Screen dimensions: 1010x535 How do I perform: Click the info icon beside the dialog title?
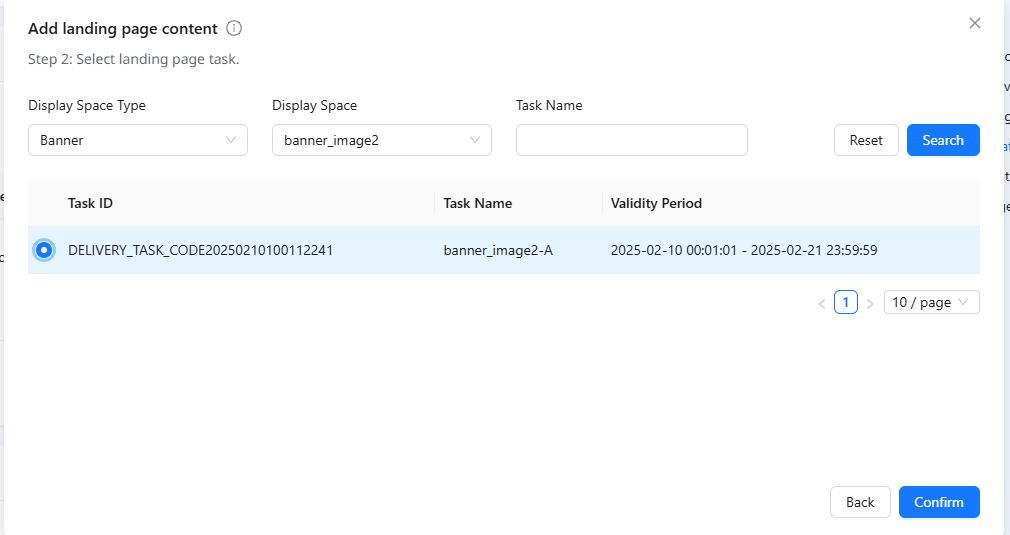pyautogui.click(x=234, y=29)
